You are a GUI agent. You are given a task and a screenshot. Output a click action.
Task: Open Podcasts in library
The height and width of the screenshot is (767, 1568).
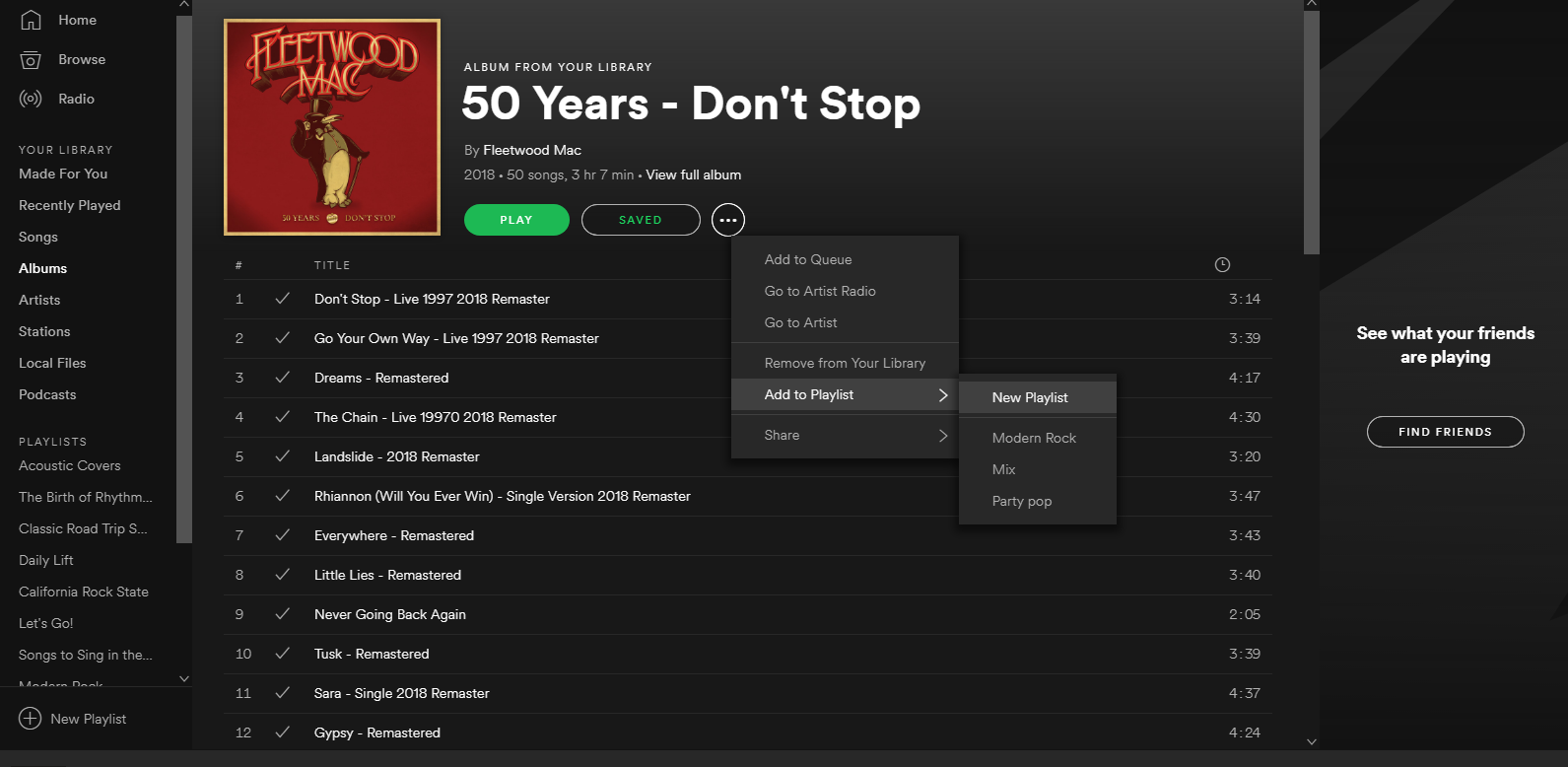(47, 394)
